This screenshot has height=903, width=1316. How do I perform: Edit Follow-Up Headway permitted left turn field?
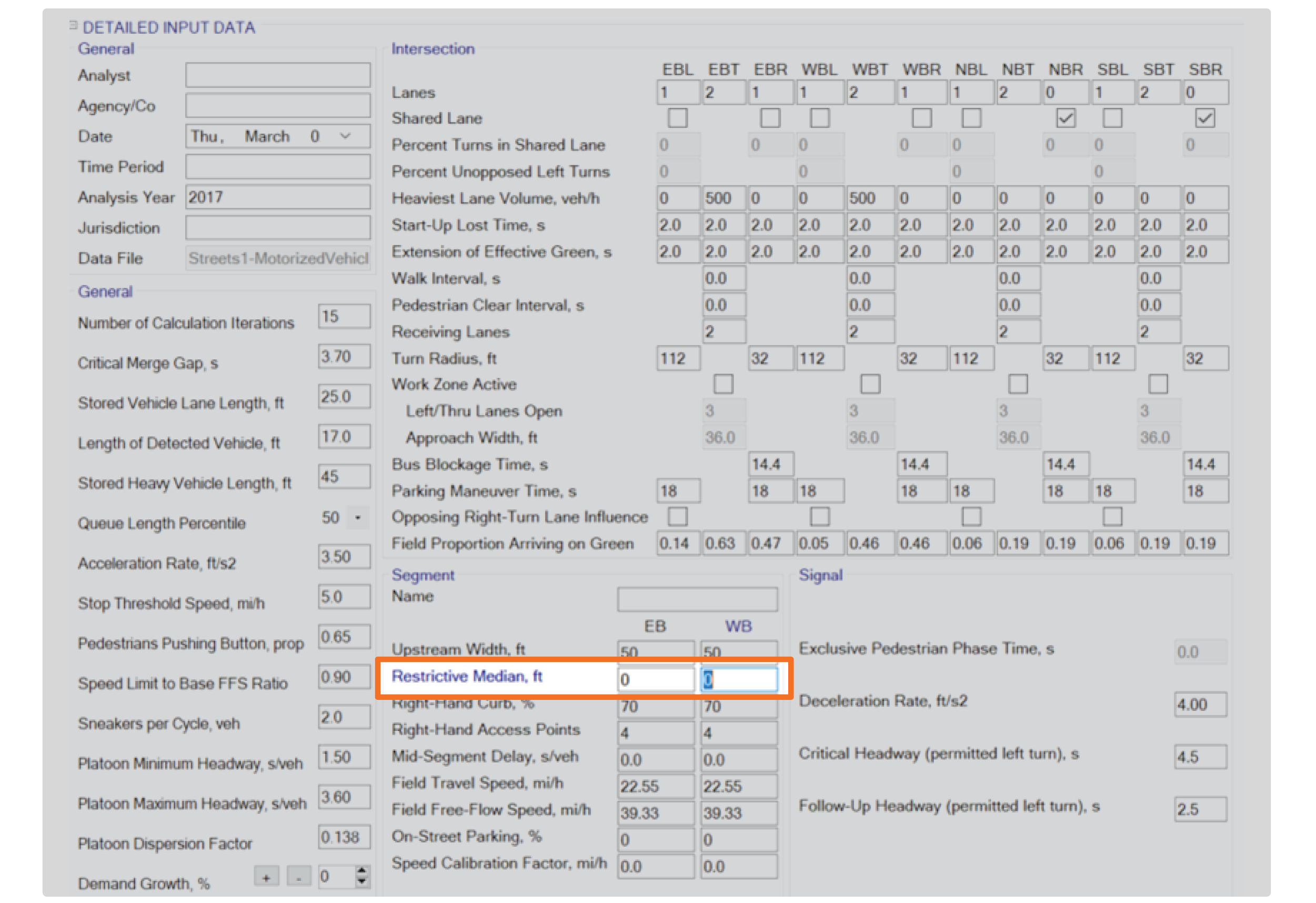click(x=1200, y=809)
